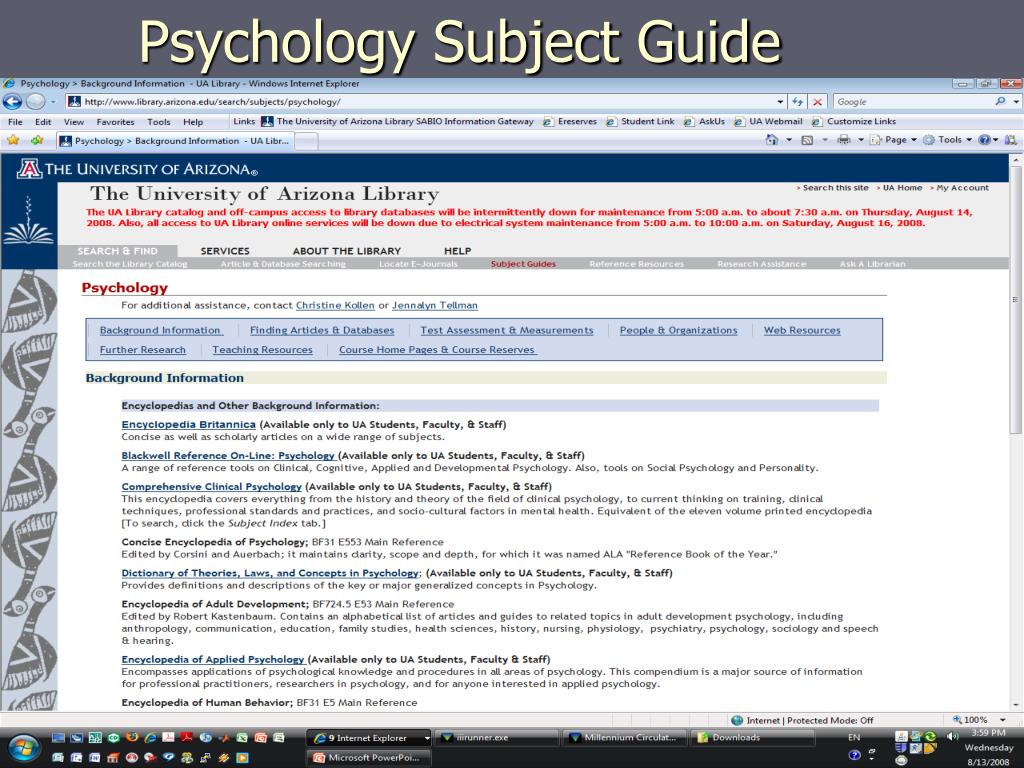Click the page vertical scrollbar thumb
Screen dimensions: 1024x768
tap(1015, 299)
